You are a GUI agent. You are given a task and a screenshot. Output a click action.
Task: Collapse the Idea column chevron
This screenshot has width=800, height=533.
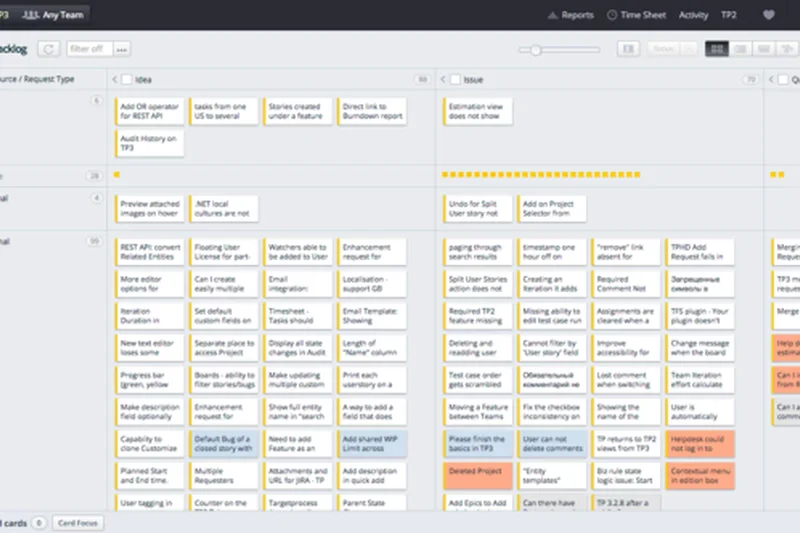[114, 79]
